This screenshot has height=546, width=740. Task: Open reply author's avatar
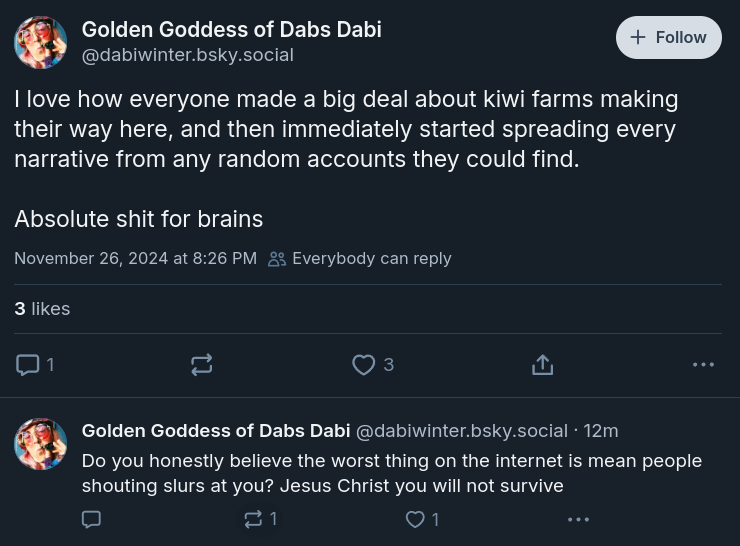click(41, 443)
